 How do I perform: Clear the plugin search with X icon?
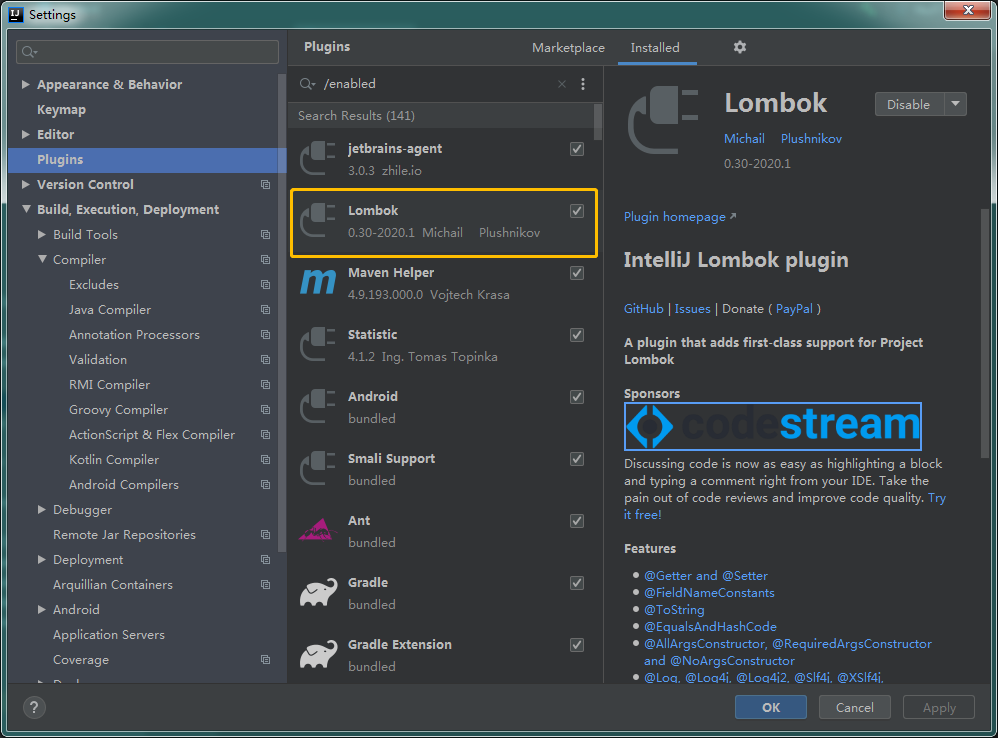(x=562, y=84)
